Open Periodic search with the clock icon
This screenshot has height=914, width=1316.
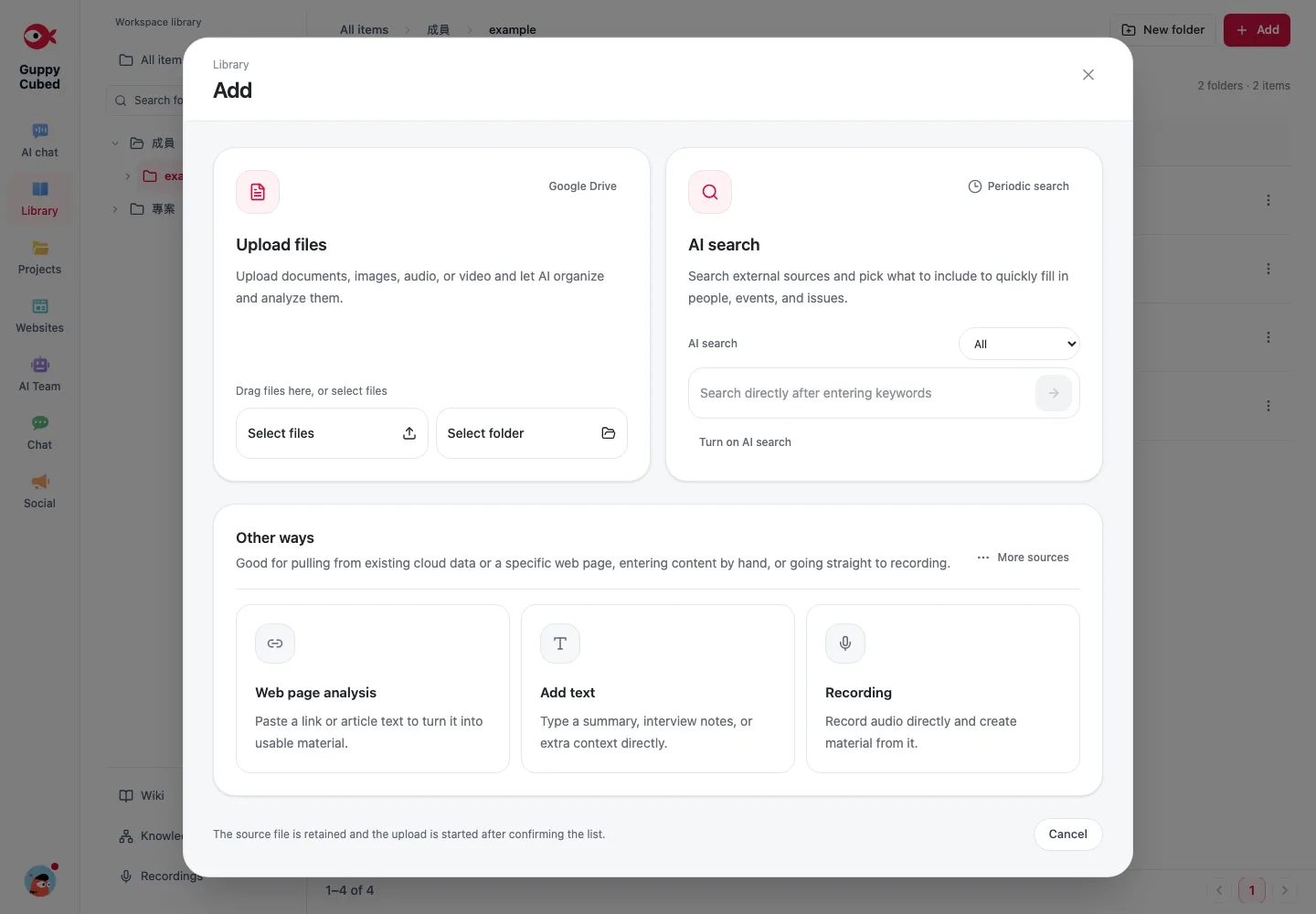point(1018,186)
